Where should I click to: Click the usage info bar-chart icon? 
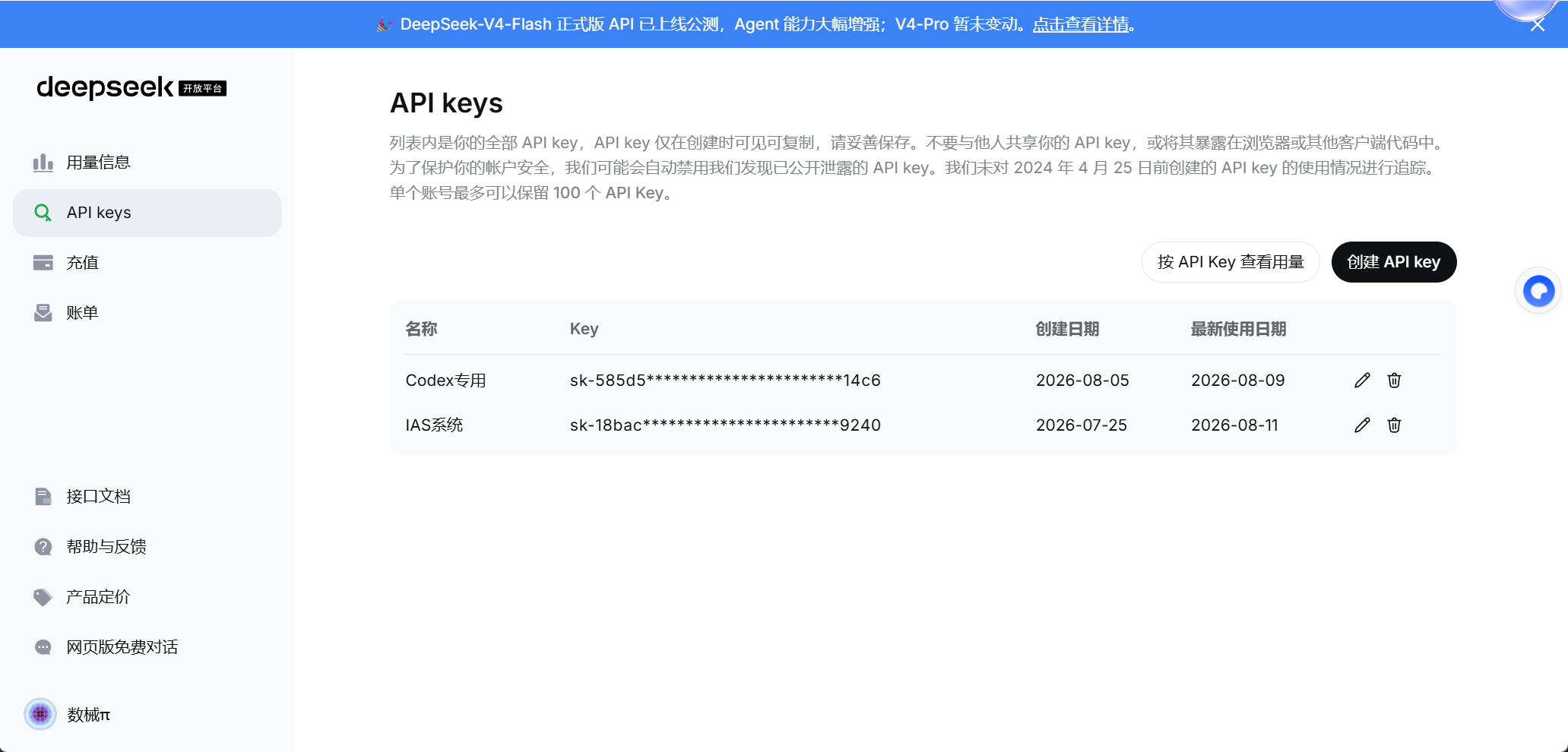43,163
